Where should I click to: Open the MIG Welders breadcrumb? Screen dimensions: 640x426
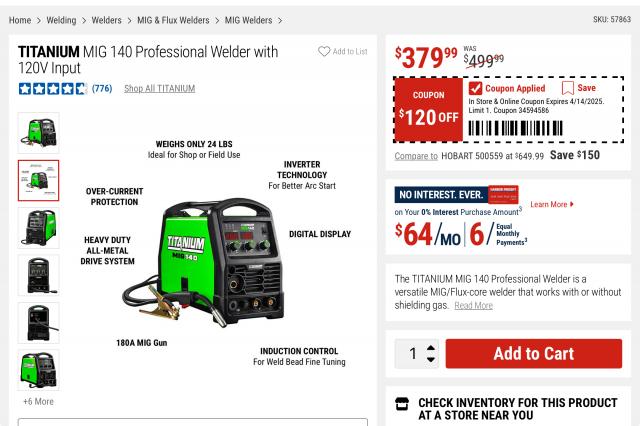(x=248, y=20)
